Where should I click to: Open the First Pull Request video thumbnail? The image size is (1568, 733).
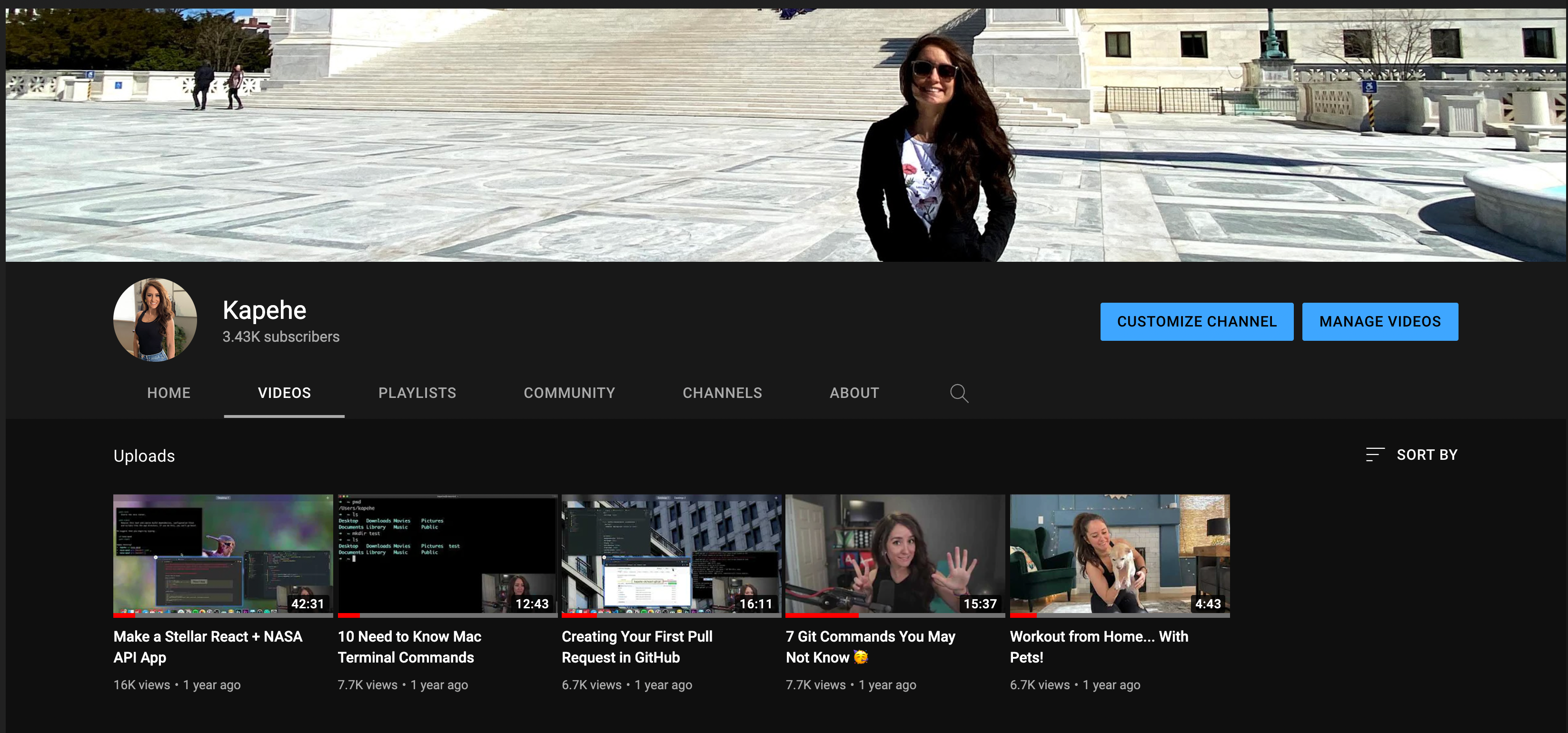pyautogui.click(x=671, y=555)
